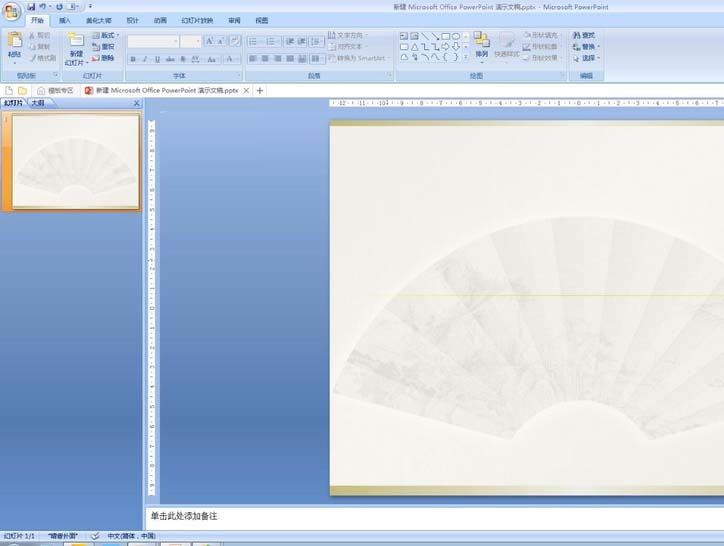Expand the full shapes gallery

tap(465, 57)
